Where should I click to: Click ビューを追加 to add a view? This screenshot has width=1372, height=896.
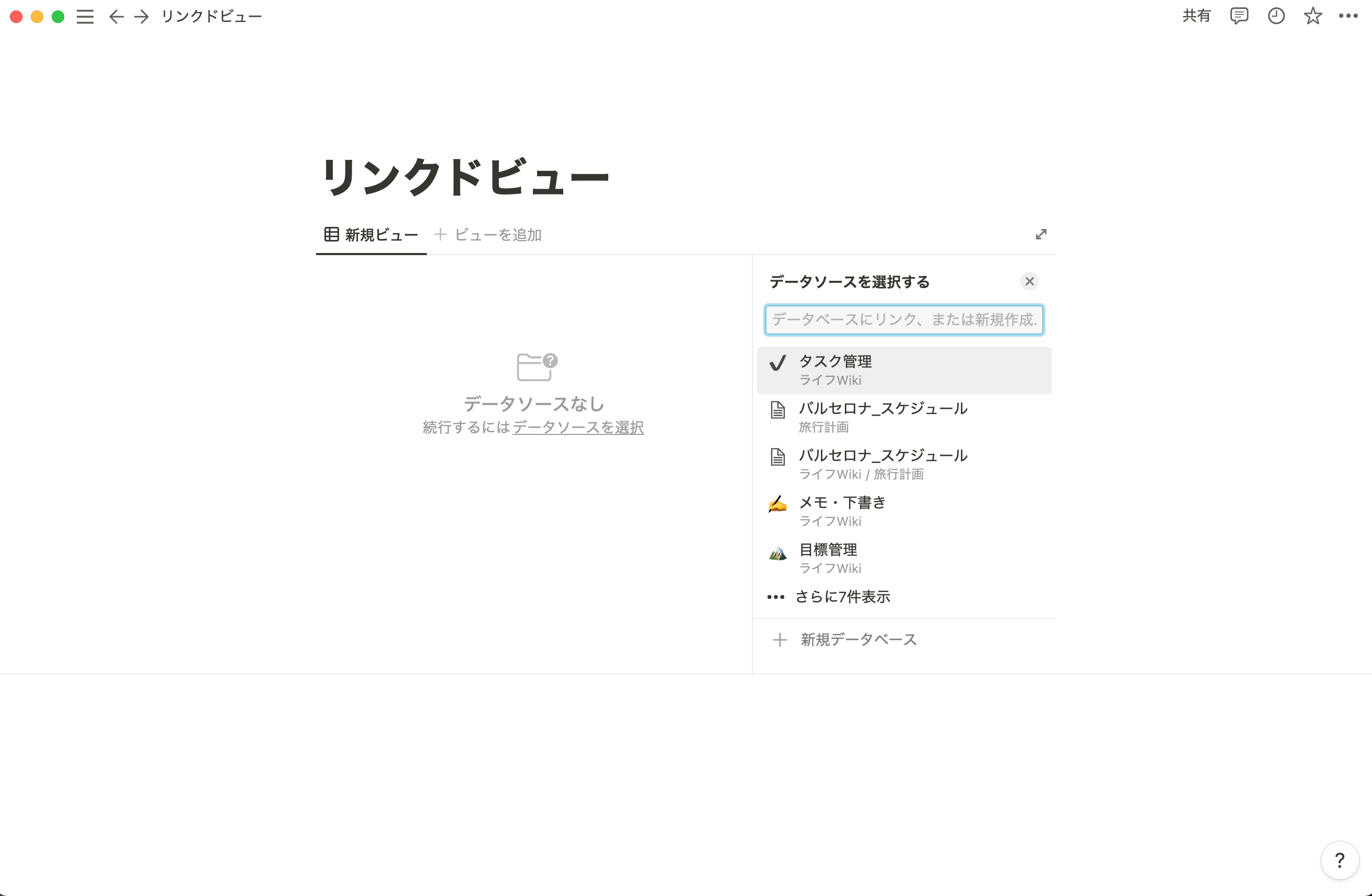[x=487, y=235]
